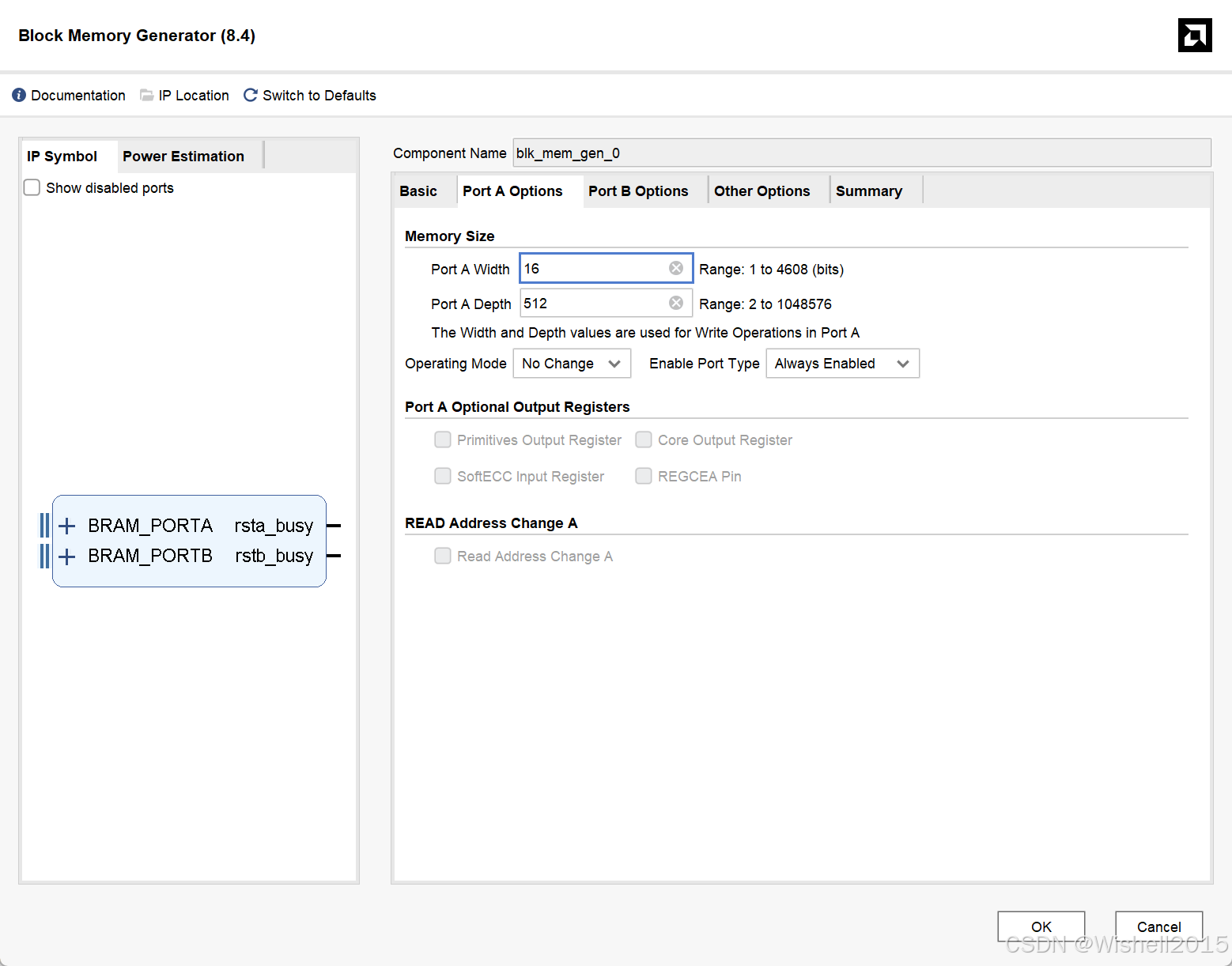The height and width of the screenshot is (966, 1232).
Task: Clear the Port A Depth field
Action: (x=676, y=303)
